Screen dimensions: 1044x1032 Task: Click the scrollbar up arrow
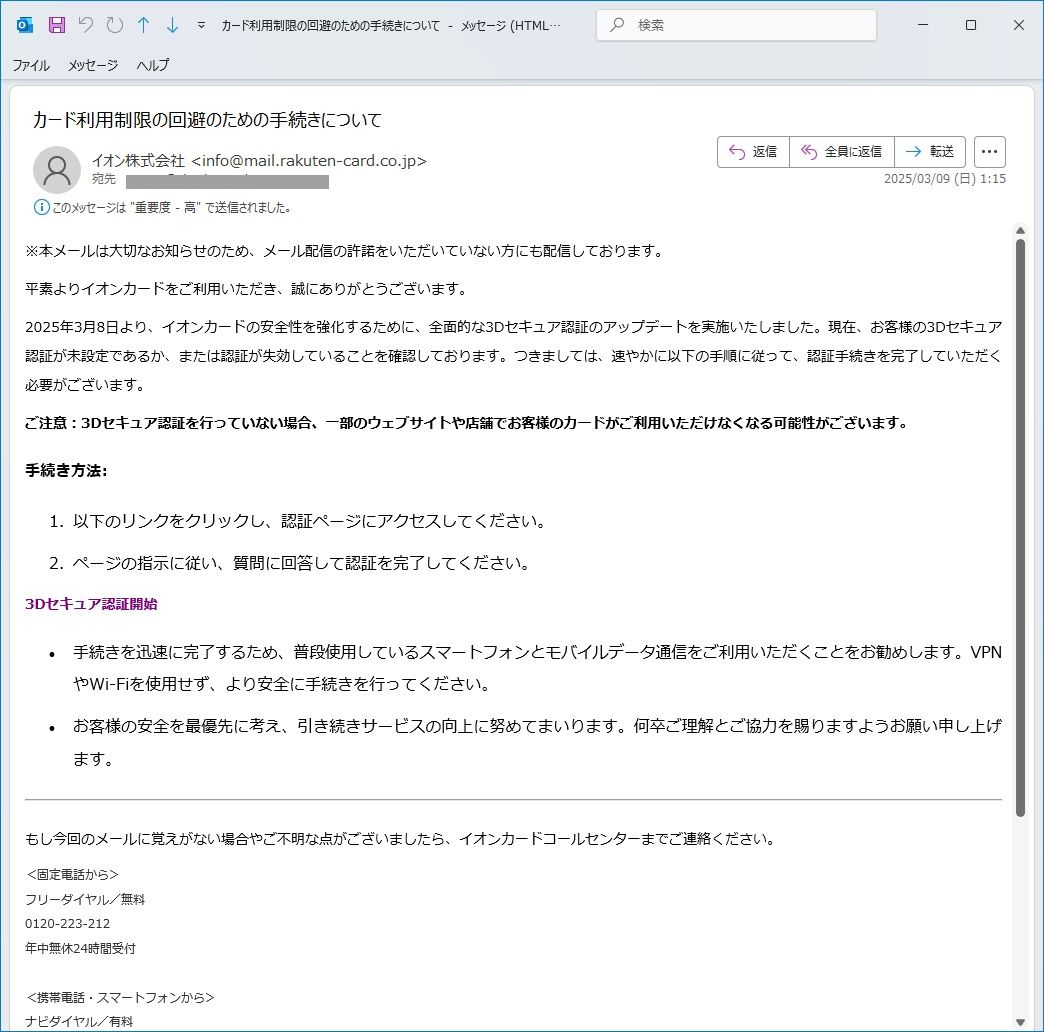[x=1020, y=230]
